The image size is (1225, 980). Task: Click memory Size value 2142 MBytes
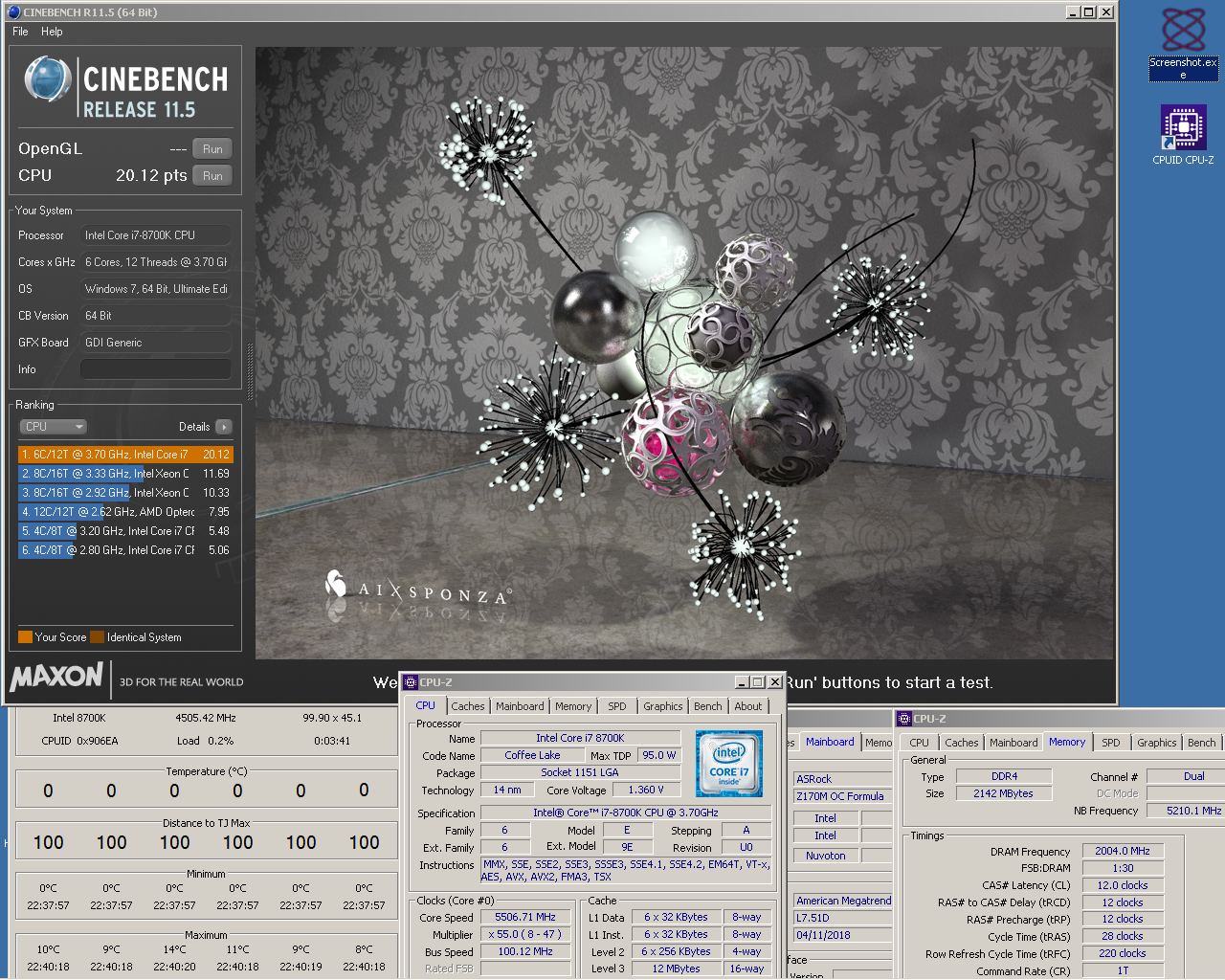[1004, 793]
